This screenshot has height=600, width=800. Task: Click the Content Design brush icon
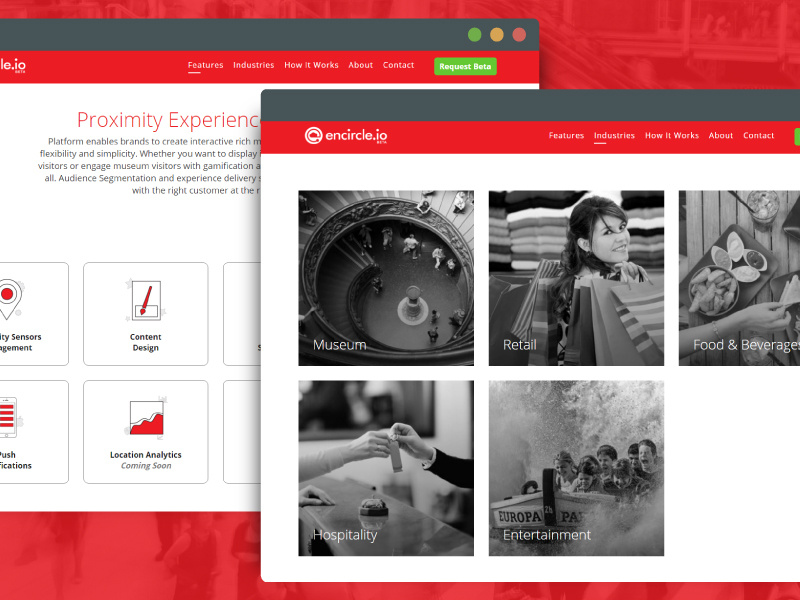click(x=146, y=301)
